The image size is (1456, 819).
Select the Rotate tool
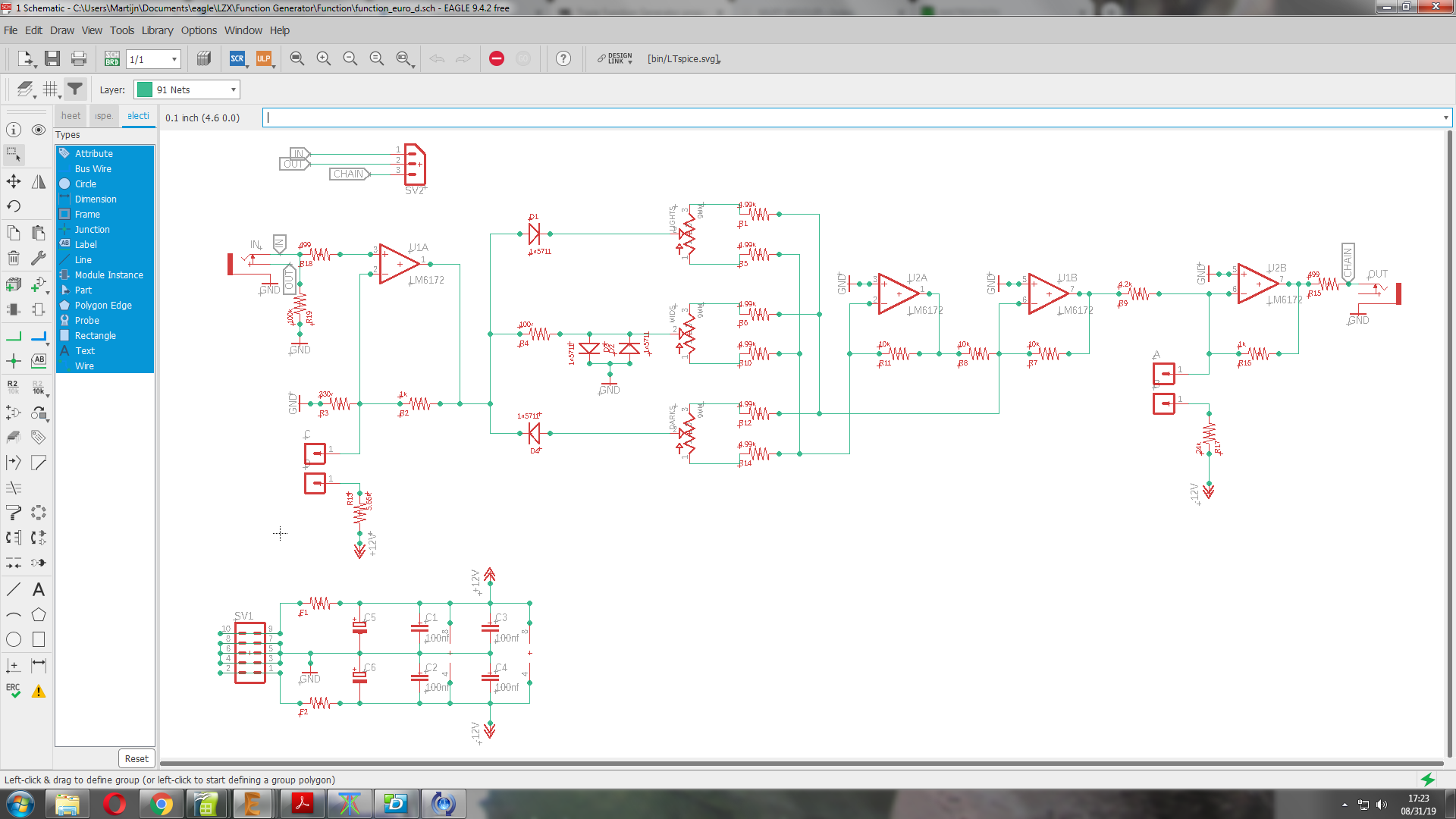coord(14,206)
